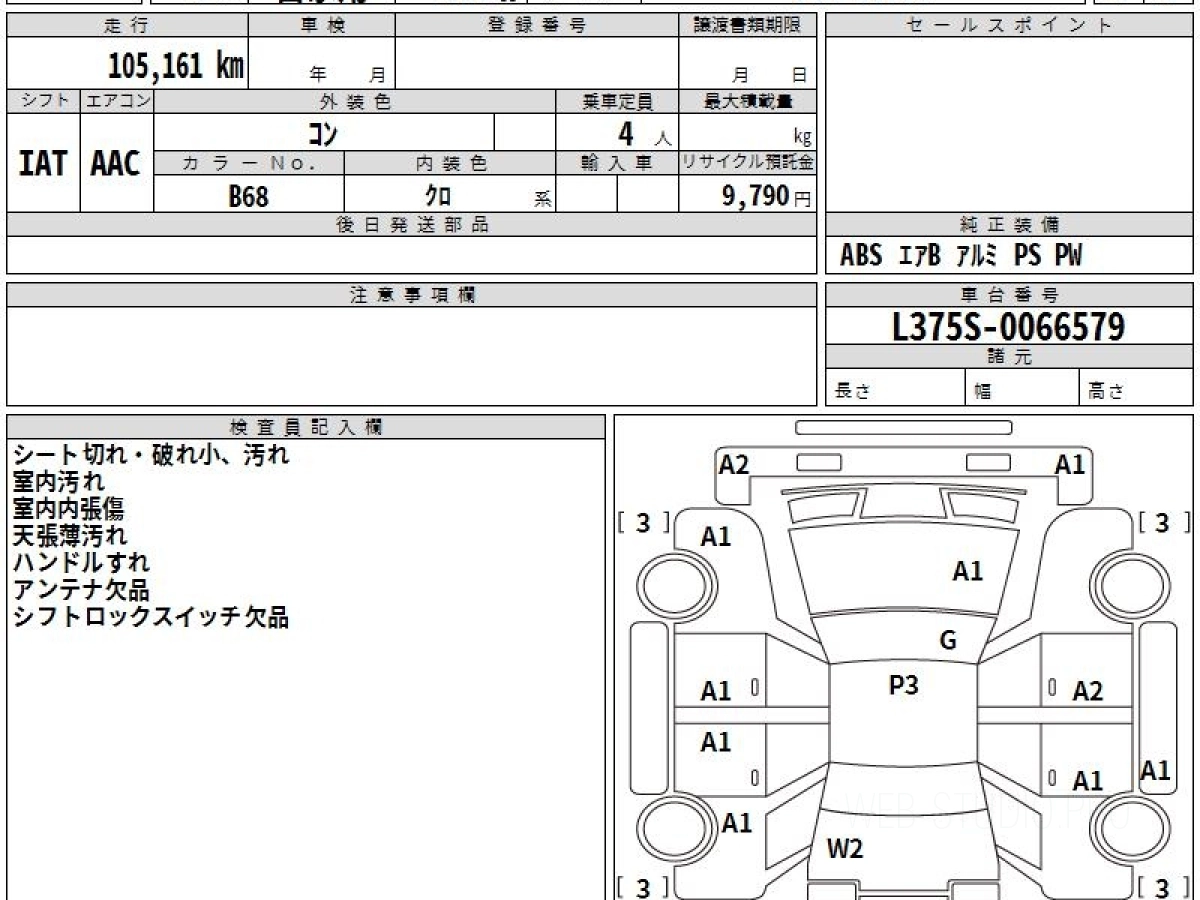Image resolution: width=1200 pixels, height=900 pixels.
Task: Click the 幅 dimension label
Action: 983,392
